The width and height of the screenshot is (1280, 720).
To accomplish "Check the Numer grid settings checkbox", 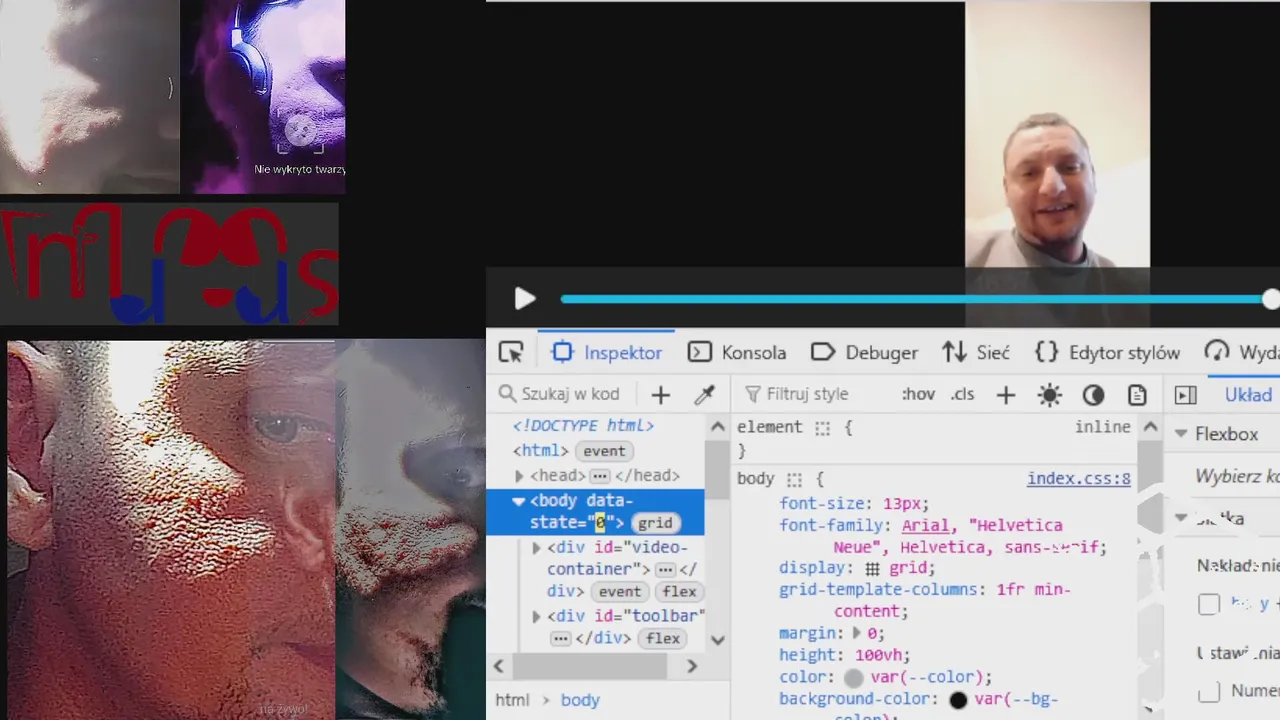I will click(1209, 691).
